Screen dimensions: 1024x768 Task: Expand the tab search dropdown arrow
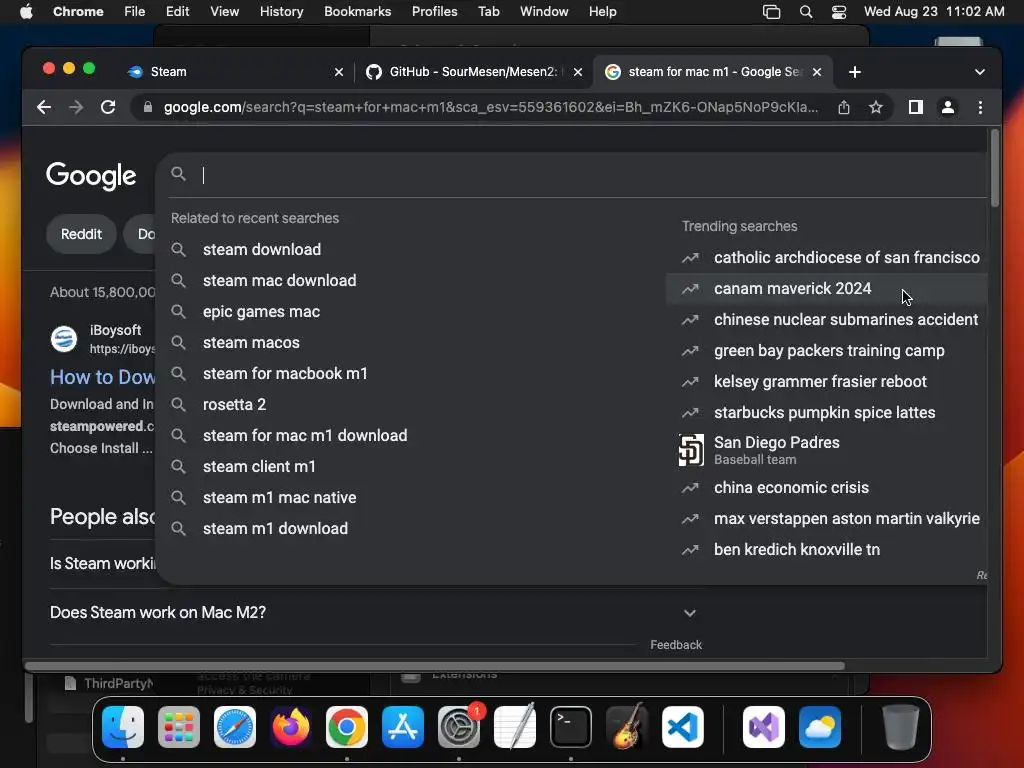(x=980, y=72)
